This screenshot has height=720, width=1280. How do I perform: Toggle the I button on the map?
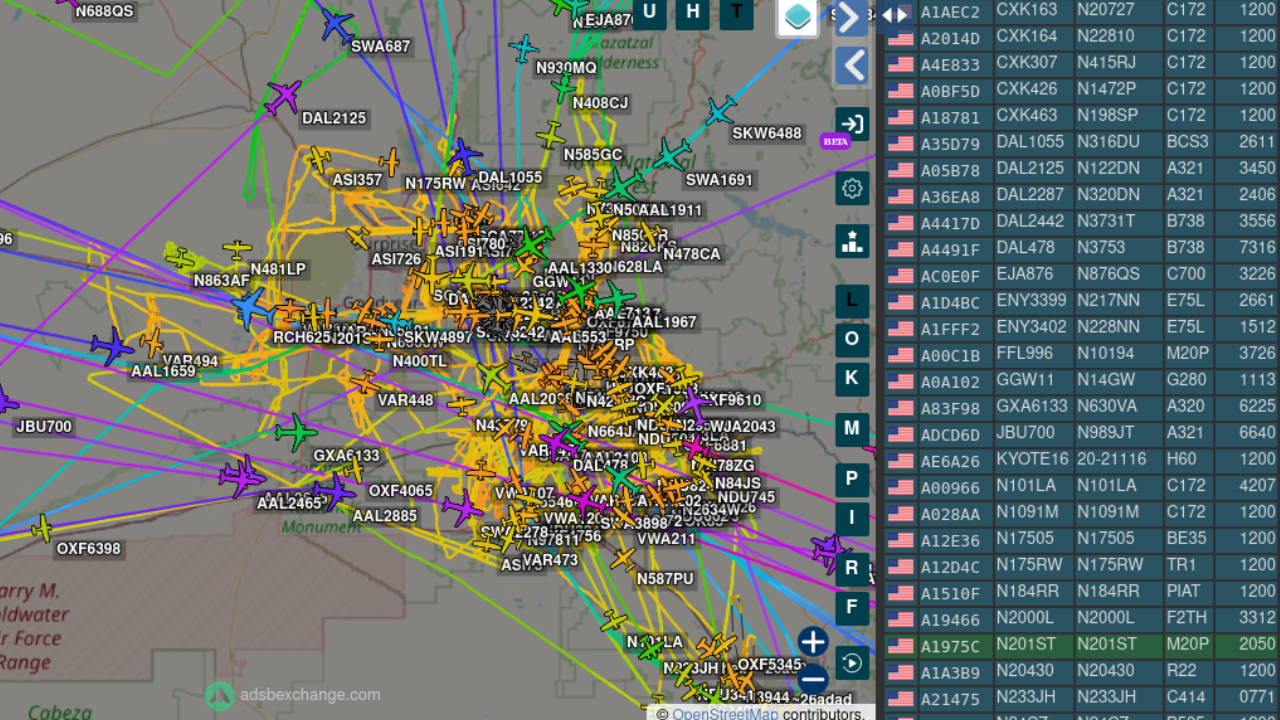(852, 518)
